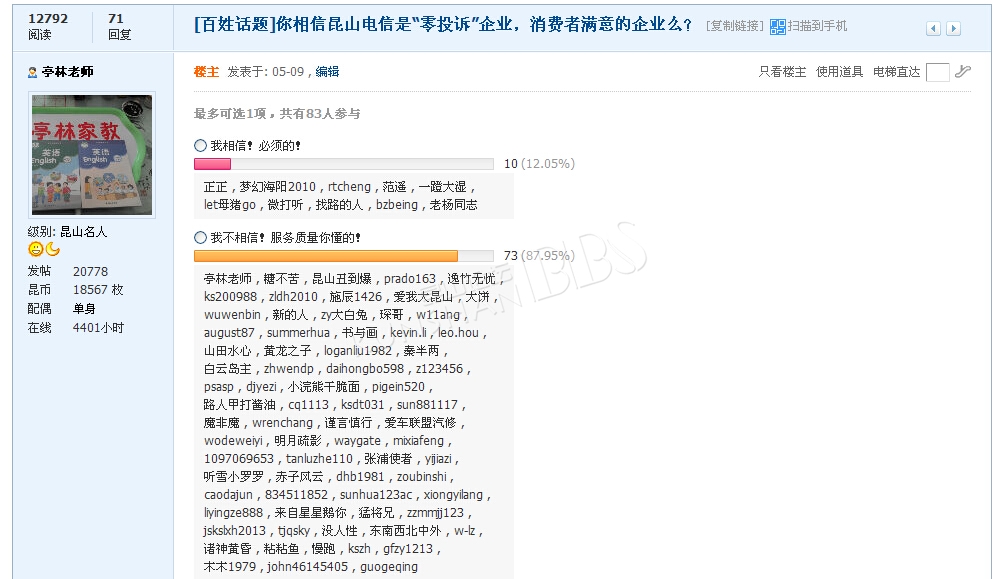Select the '我相信！必须的' poll option

[200, 146]
